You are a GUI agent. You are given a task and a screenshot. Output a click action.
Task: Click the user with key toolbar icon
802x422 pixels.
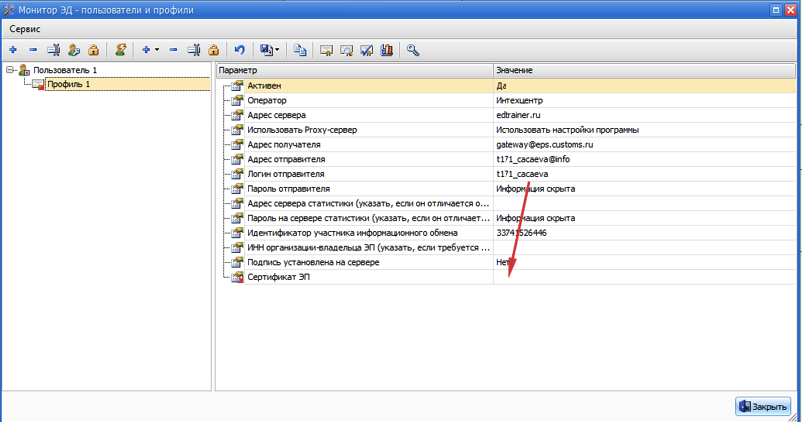[74, 49]
